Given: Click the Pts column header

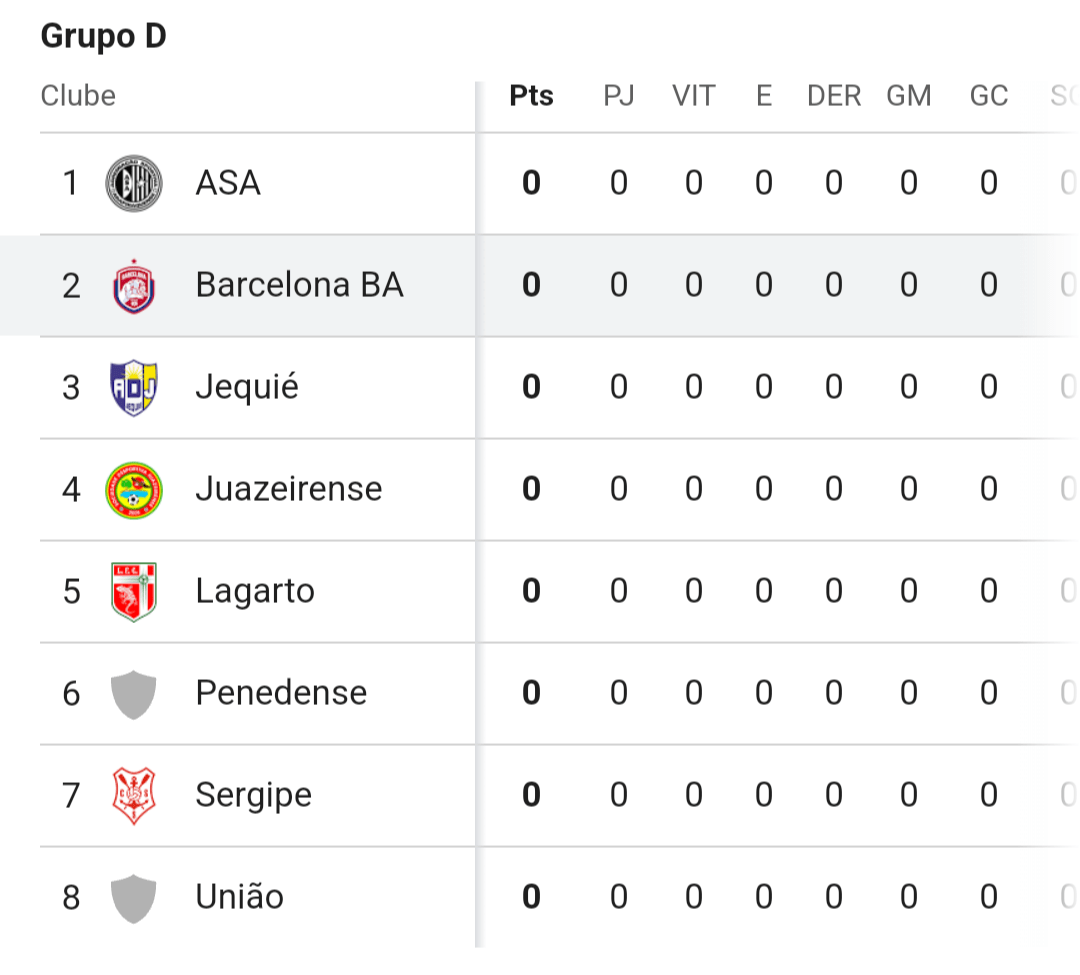Looking at the screenshot, I should coord(531,96).
